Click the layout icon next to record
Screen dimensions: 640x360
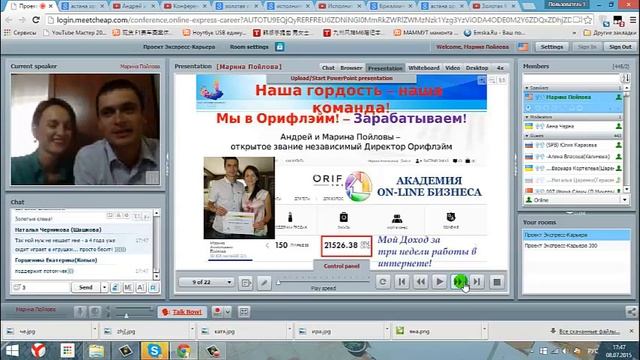point(244,312)
